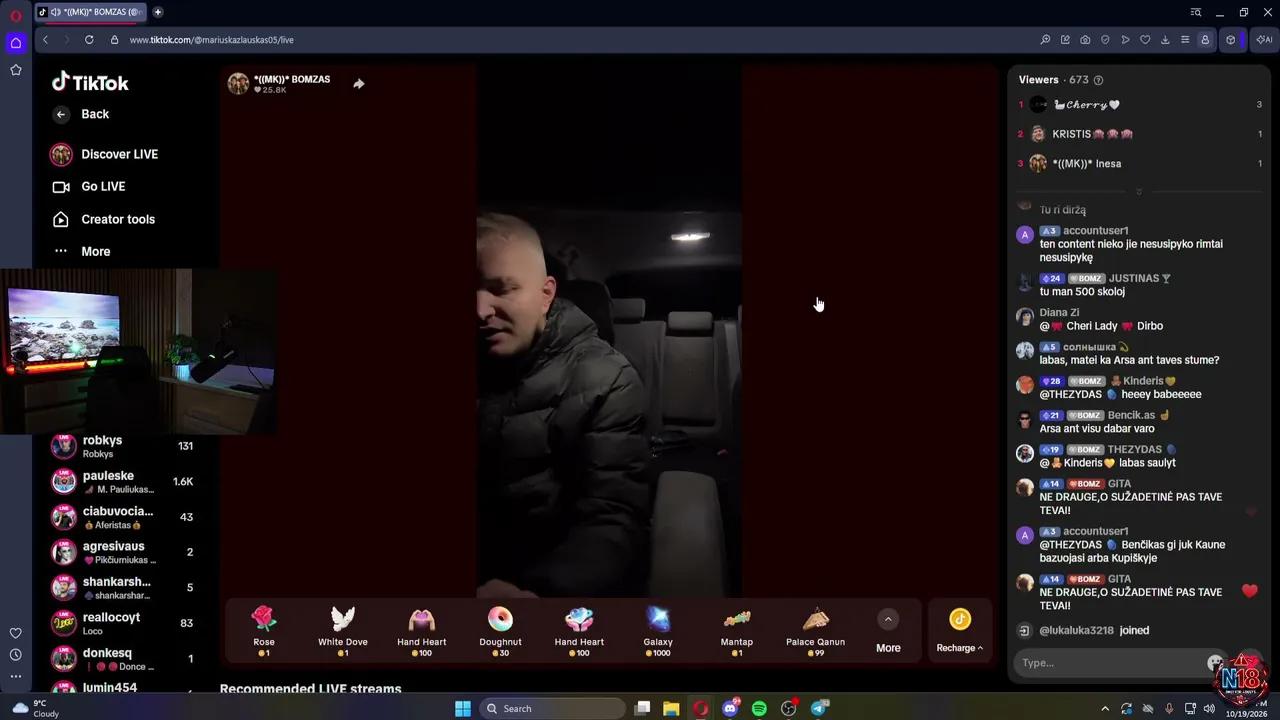The width and height of the screenshot is (1280, 720).
Task: Open Spotify from taskbar
Action: click(x=759, y=708)
